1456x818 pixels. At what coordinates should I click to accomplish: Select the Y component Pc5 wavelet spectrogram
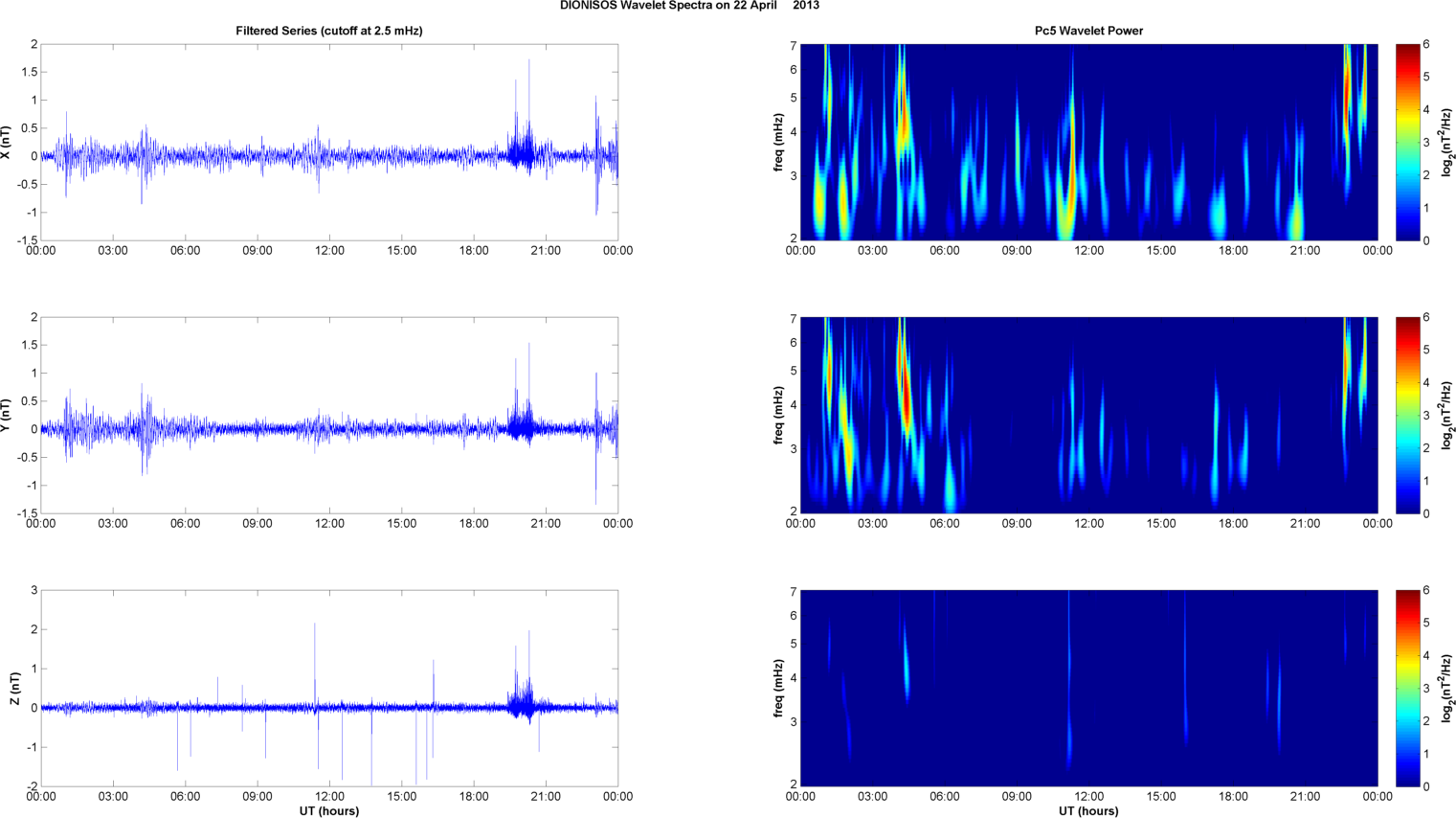[x=1088, y=415]
